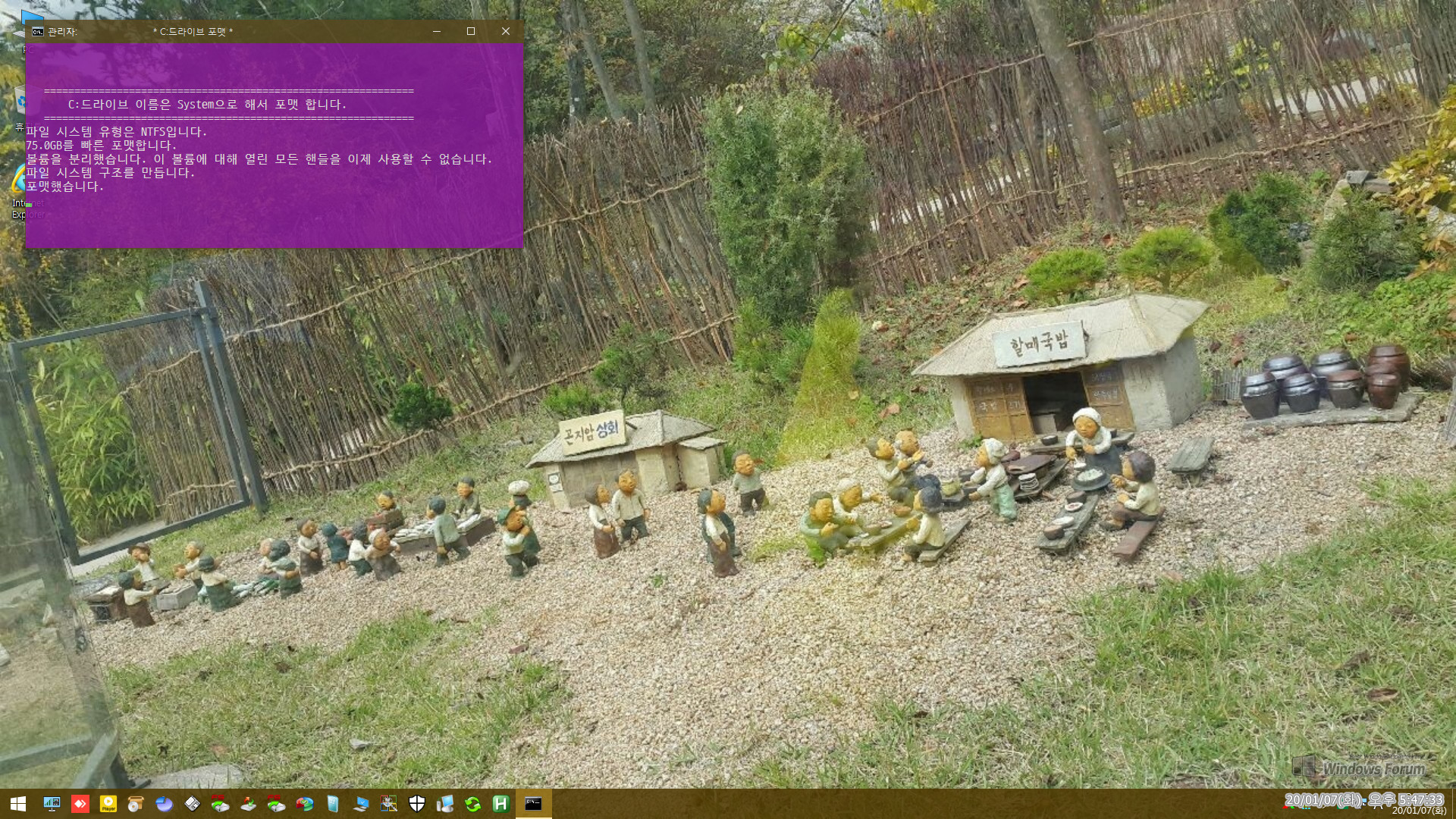Screen dimensions: 1456x819
Task: Click the 'NTFS입니다' file system line
Action: [x=116, y=132]
